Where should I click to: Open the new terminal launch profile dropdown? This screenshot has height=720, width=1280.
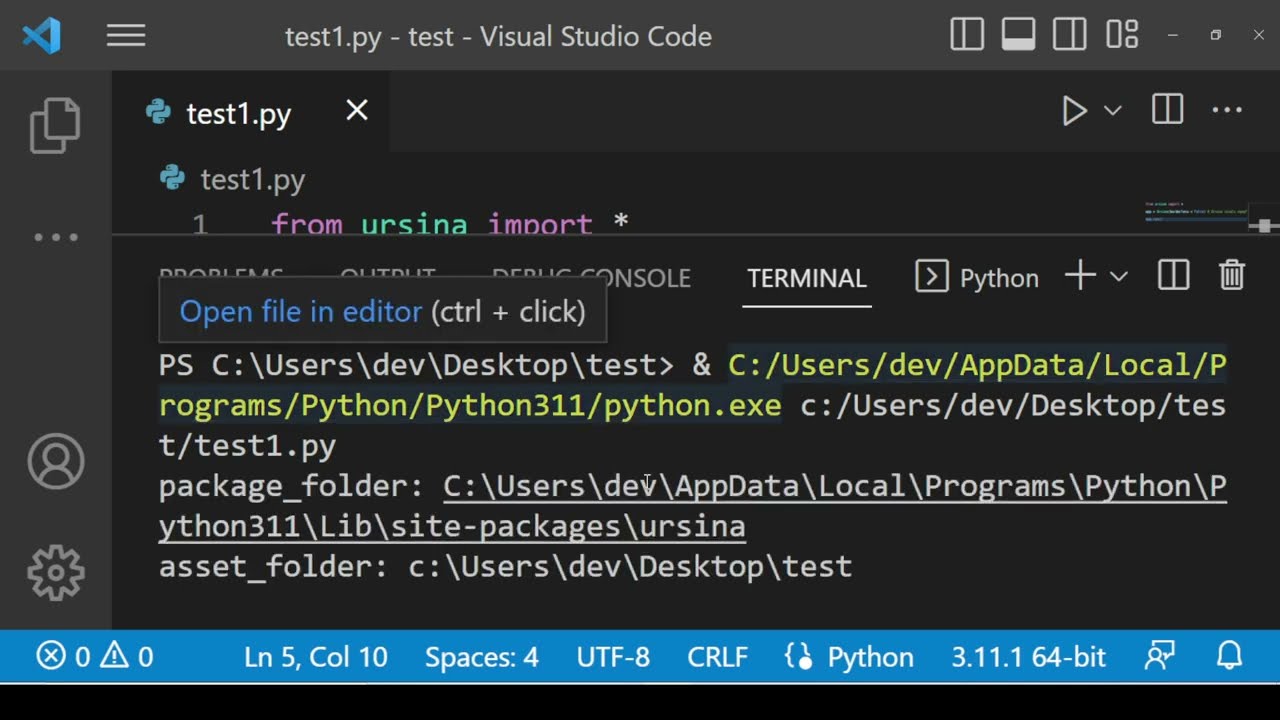coord(1119,277)
